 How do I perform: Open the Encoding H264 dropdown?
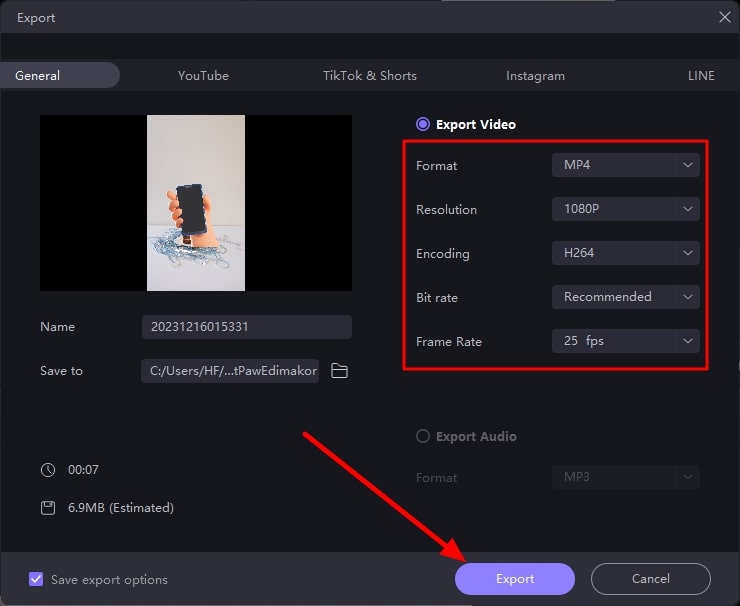coord(625,253)
